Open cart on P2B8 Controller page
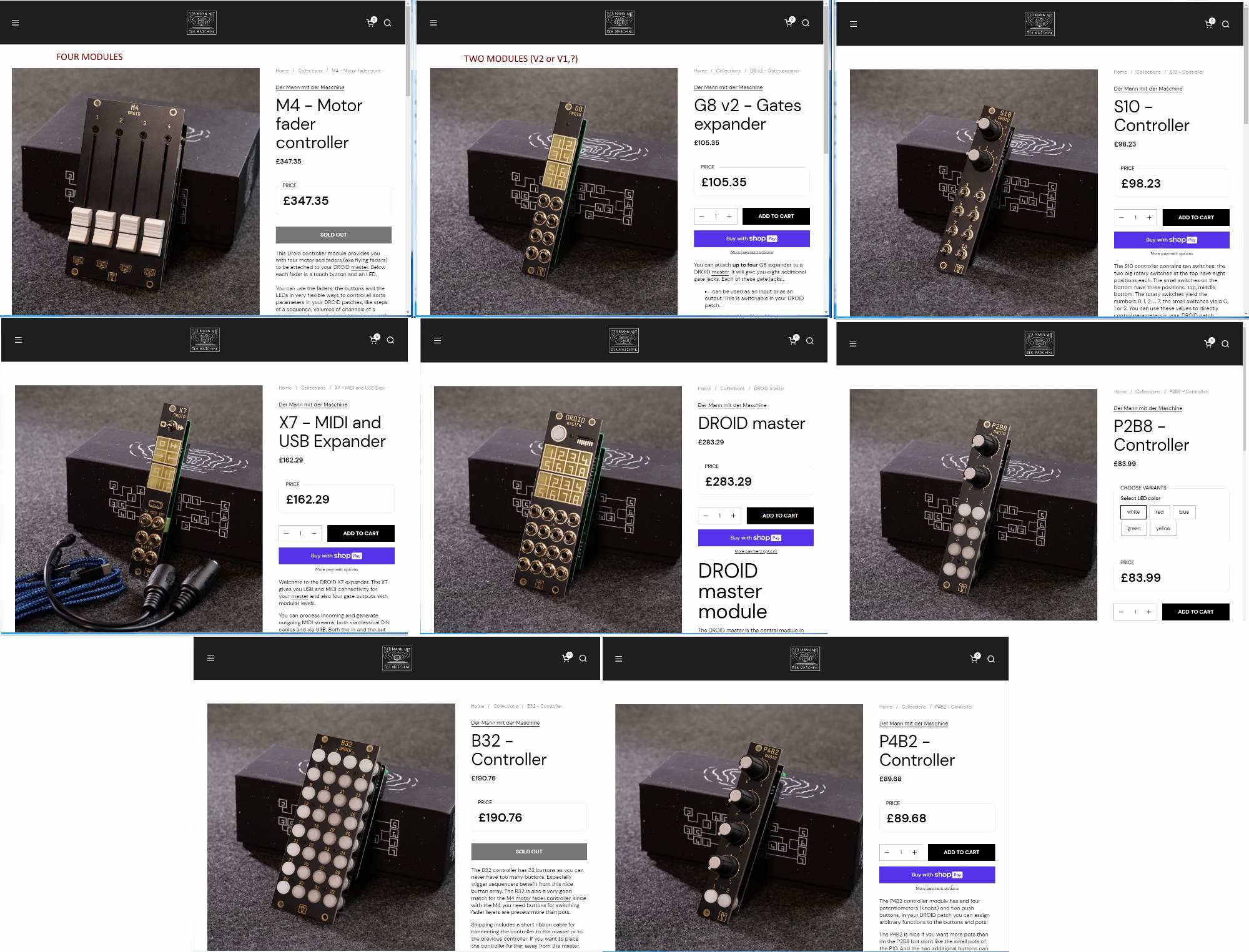Viewport: 1249px width, 952px height. tap(1208, 343)
